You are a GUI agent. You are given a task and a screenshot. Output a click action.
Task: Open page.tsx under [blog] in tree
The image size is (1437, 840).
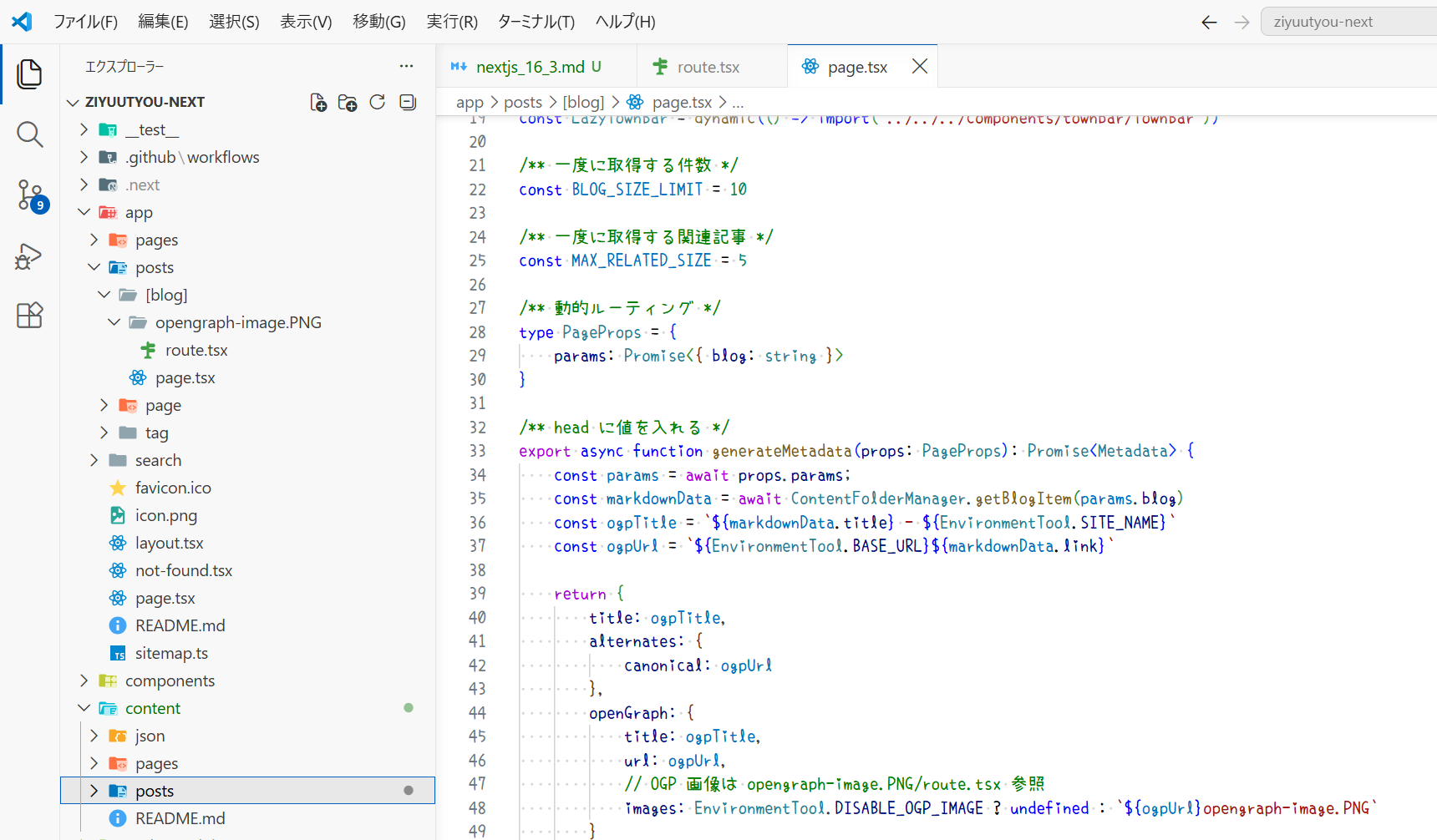(185, 377)
